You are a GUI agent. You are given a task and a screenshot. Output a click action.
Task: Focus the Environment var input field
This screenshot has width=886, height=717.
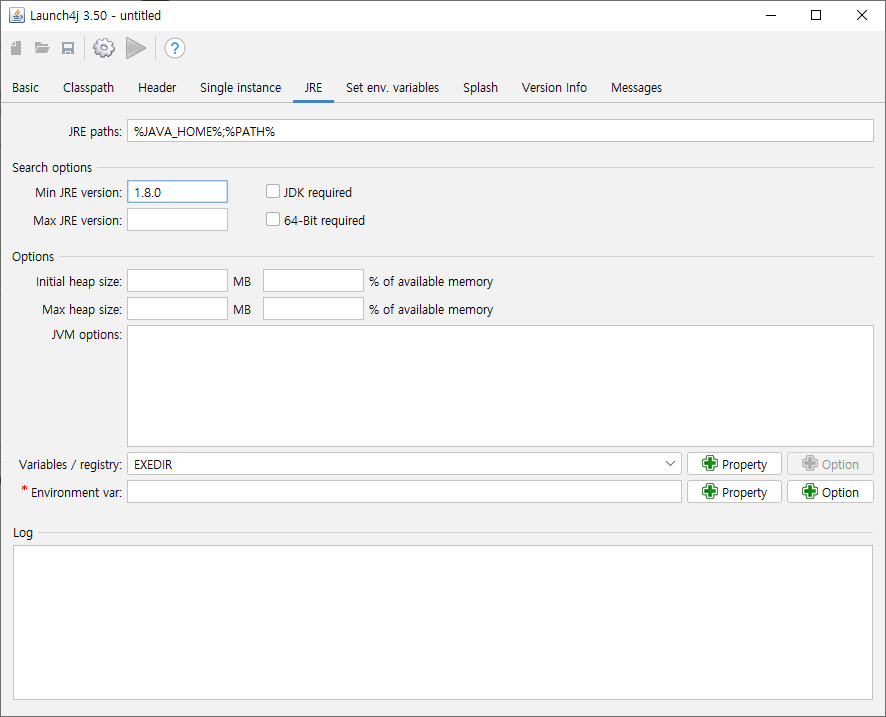pos(404,492)
